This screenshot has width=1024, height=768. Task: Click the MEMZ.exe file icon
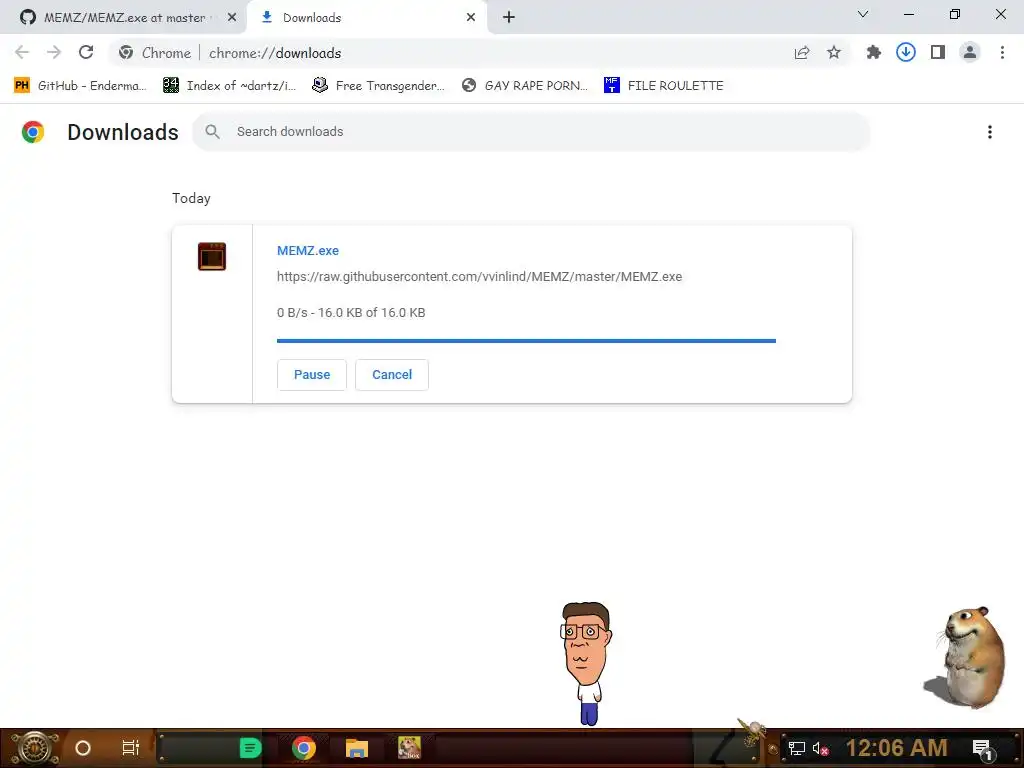coord(212,256)
